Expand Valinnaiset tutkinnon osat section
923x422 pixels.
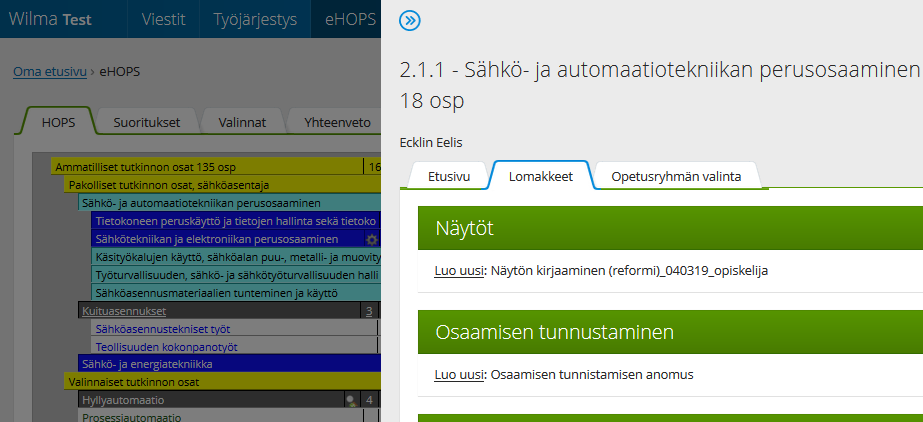[x=134, y=382]
